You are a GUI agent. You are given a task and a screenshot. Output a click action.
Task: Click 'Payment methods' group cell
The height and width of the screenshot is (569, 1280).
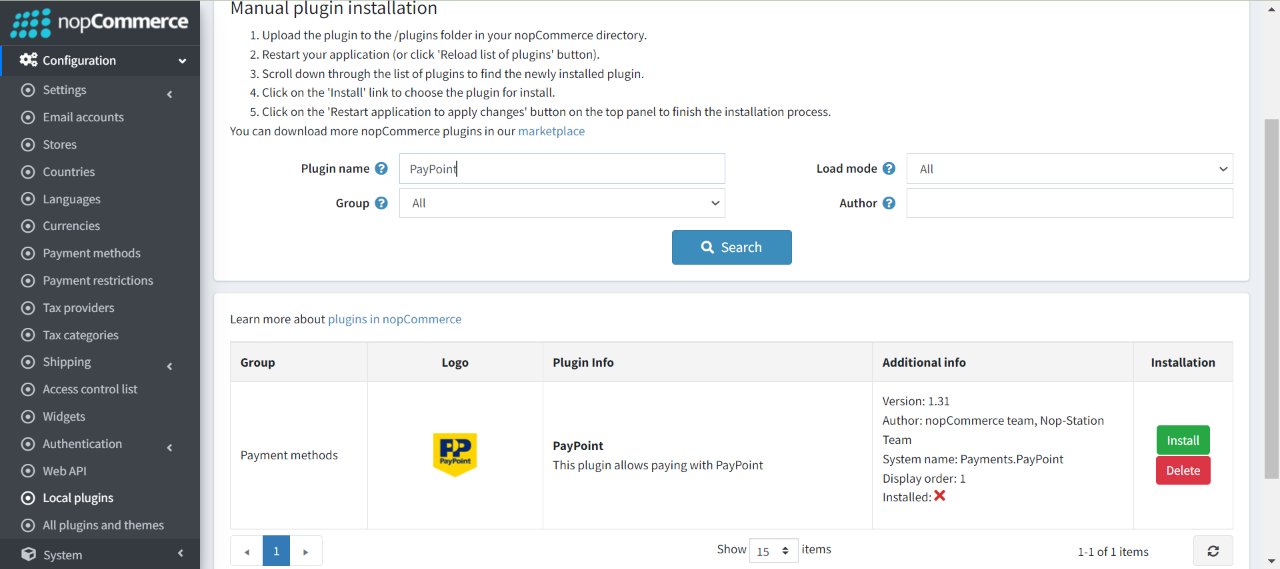[x=289, y=455]
